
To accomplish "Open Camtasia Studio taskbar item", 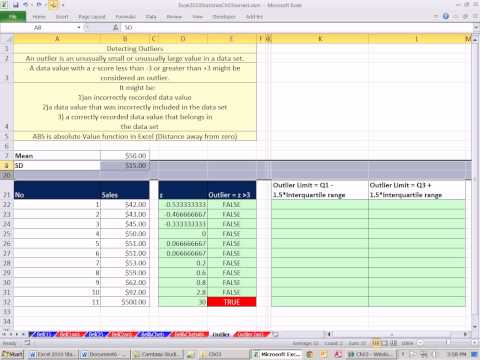I will [x=157, y=354].
